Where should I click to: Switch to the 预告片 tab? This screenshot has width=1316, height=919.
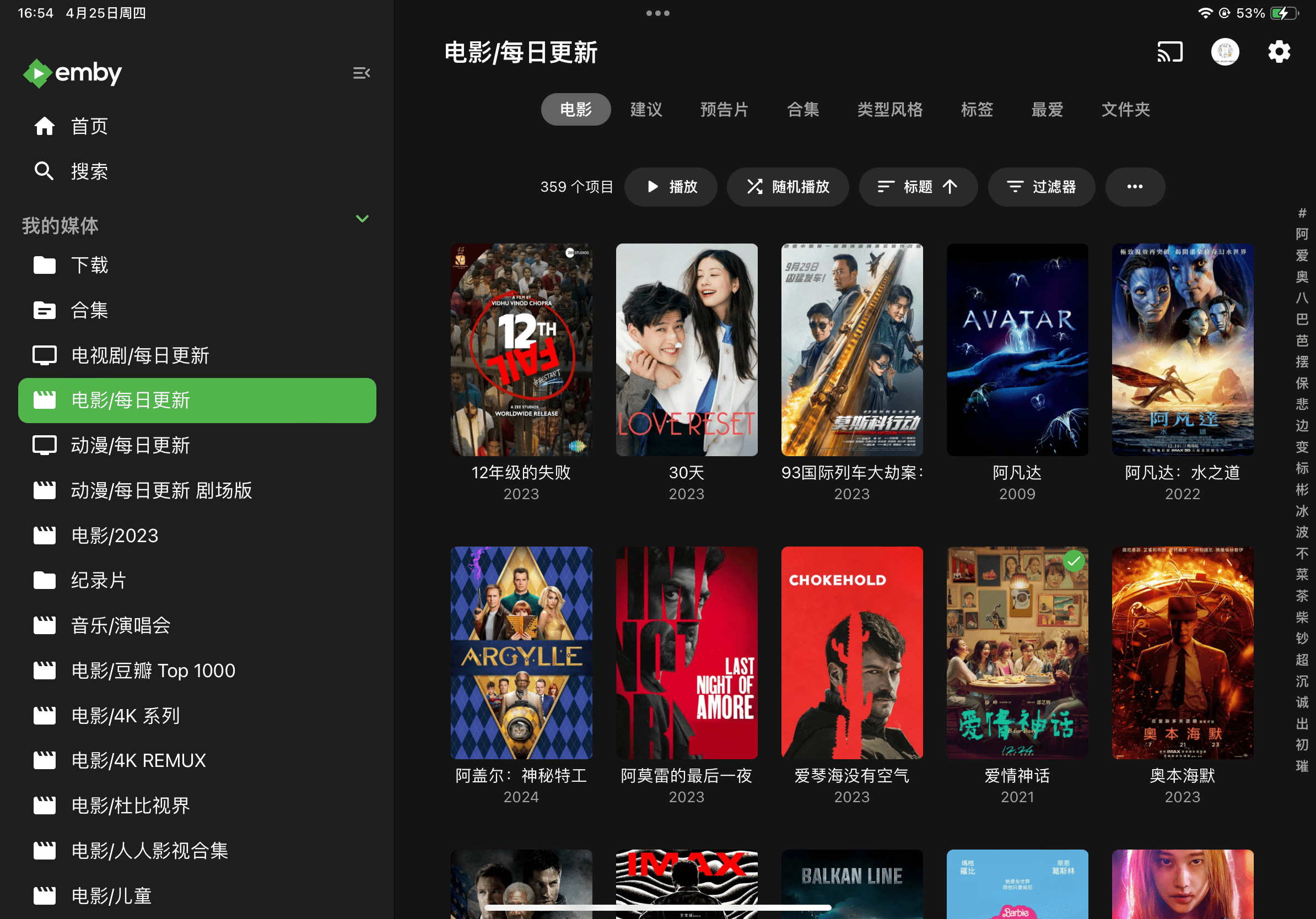click(725, 110)
